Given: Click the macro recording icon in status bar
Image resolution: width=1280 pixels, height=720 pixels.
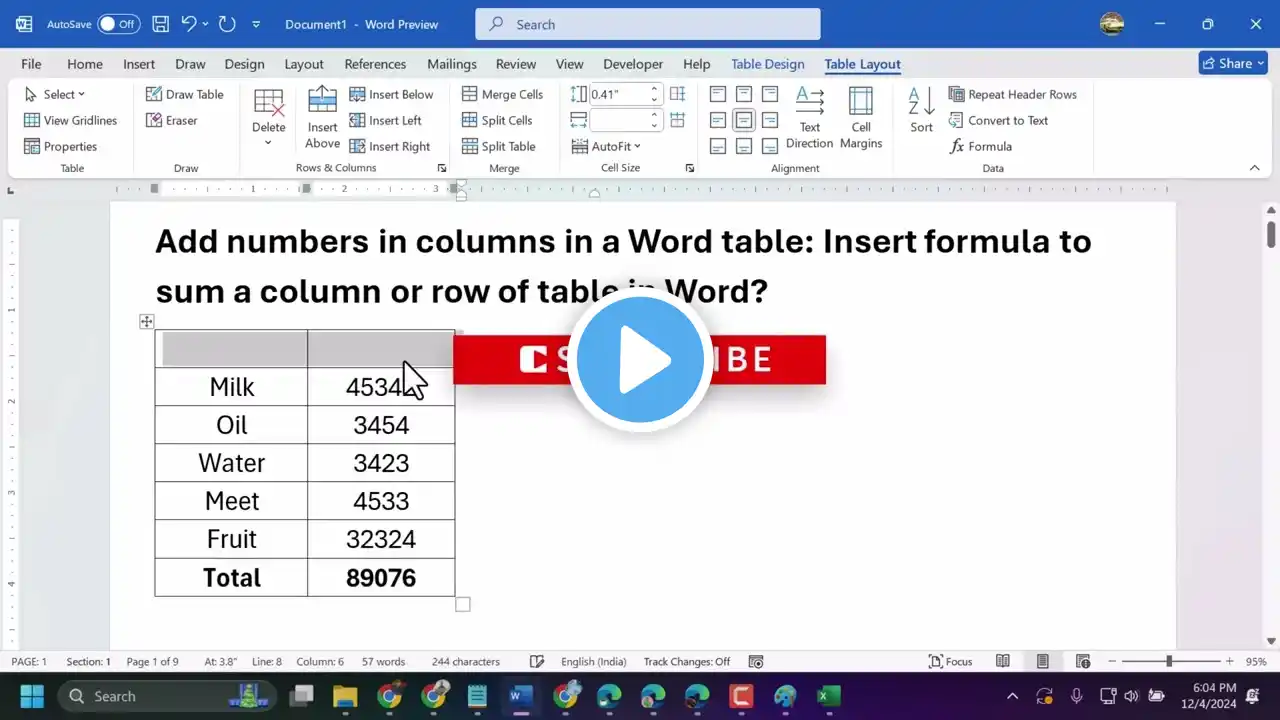Looking at the screenshot, I should pos(756,662).
